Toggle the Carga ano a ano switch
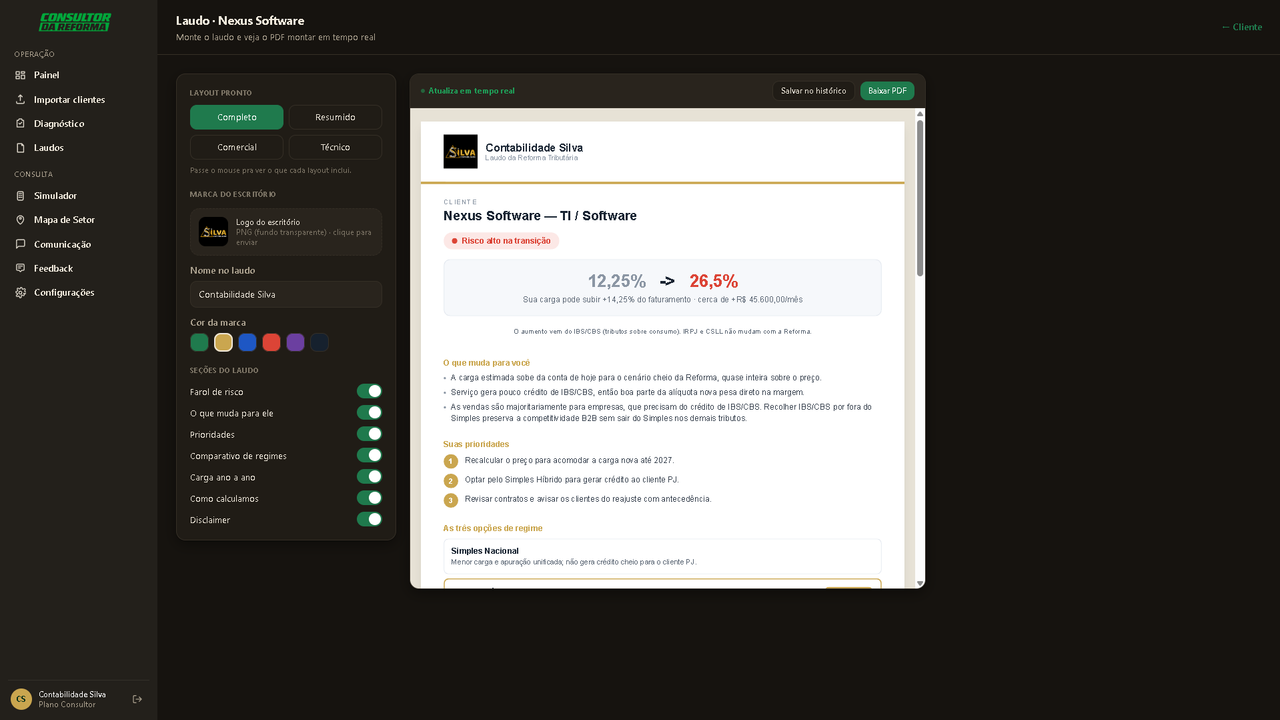The width and height of the screenshot is (1280, 720). click(x=369, y=477)
